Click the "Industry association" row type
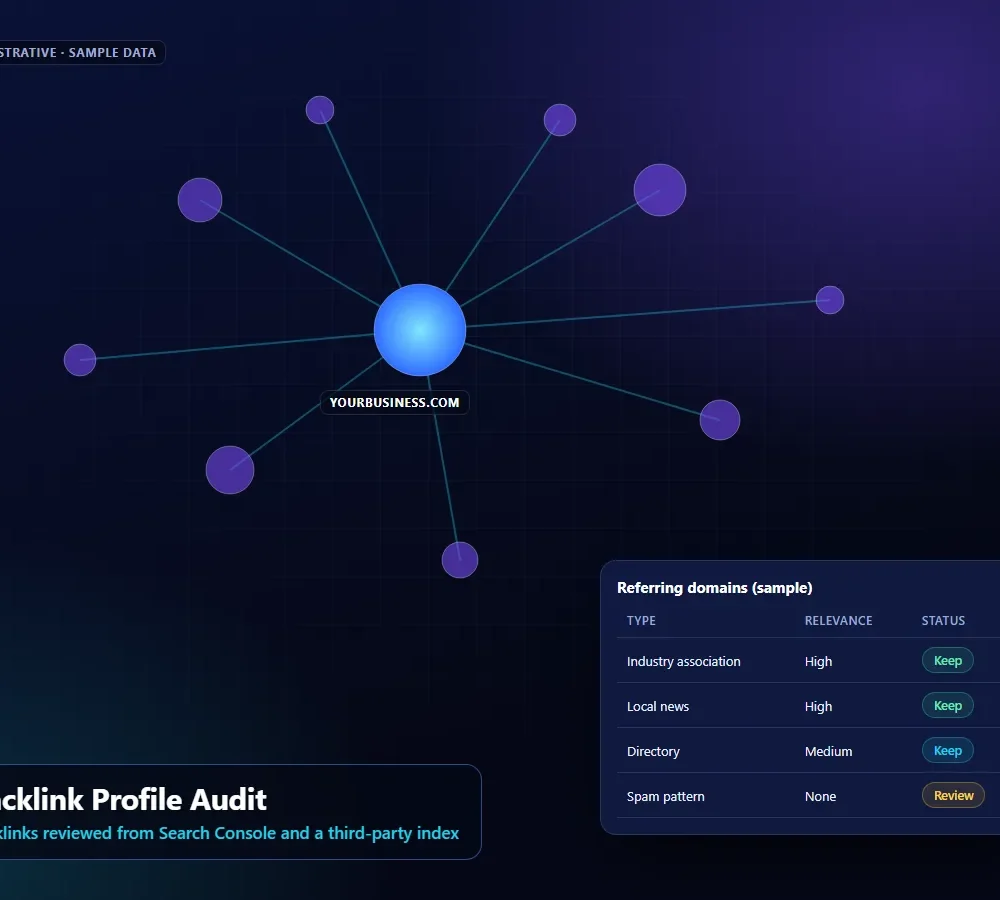 coord(683,661)
